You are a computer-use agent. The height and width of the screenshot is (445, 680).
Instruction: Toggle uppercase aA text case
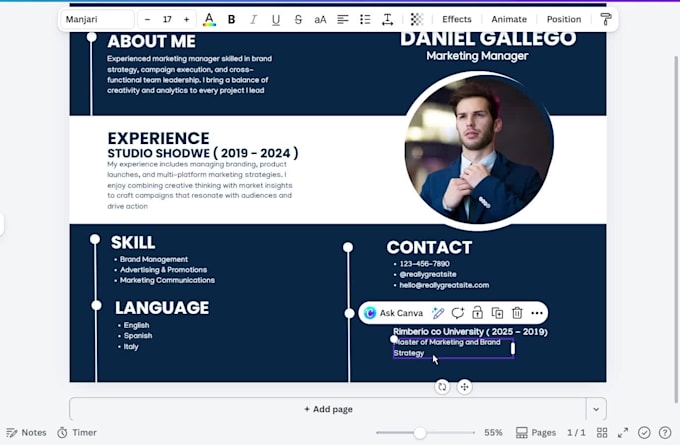[x=320, y=20]
